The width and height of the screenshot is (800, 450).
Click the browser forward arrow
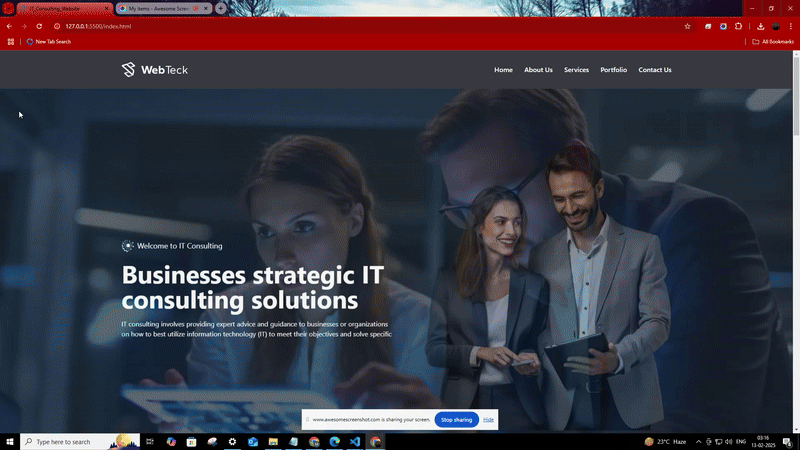pos(23,26)
